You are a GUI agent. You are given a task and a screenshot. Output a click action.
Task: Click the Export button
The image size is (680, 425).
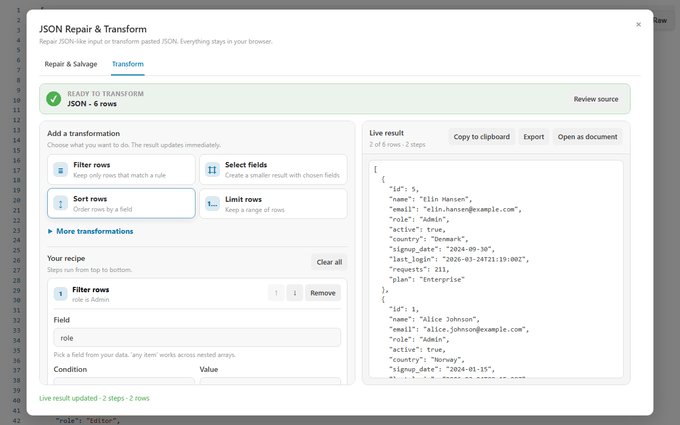(x=533, y=137)
